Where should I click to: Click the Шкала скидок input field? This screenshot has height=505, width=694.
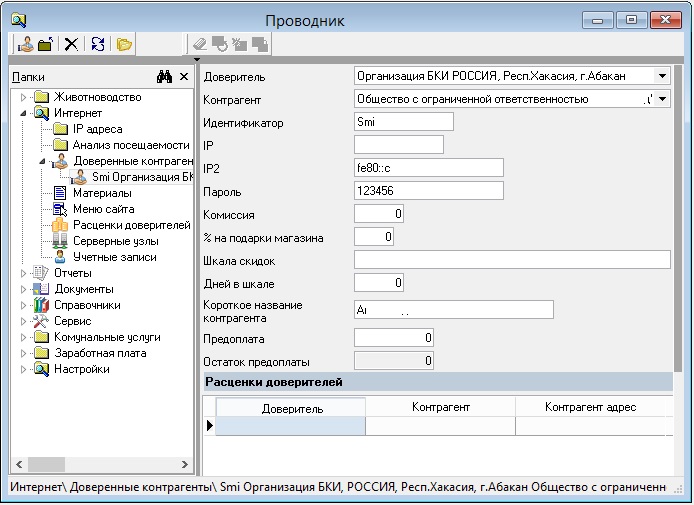tap(512, 260)
